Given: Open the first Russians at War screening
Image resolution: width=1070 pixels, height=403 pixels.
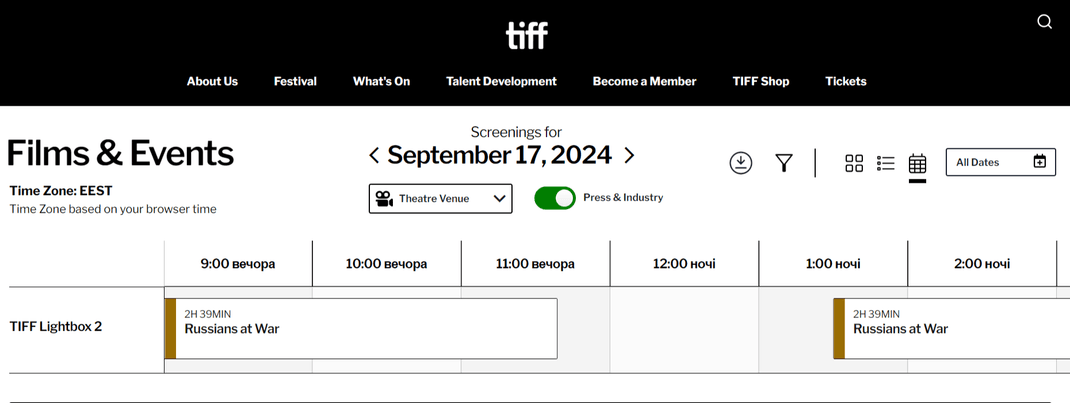Looking at the screenshot, I should pos(360,328).
